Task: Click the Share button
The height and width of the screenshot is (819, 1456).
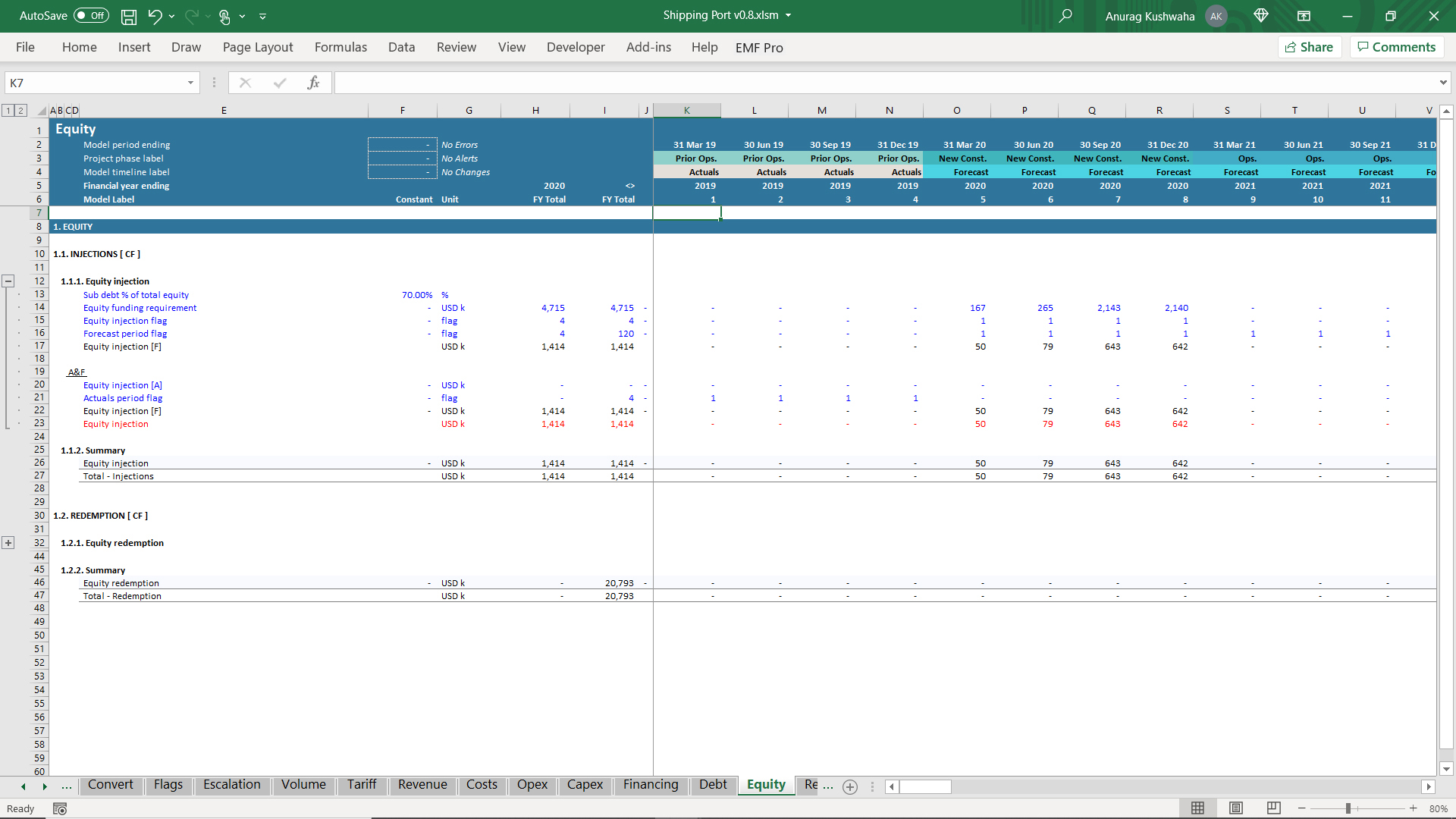Action: [x=1310, y=47]
